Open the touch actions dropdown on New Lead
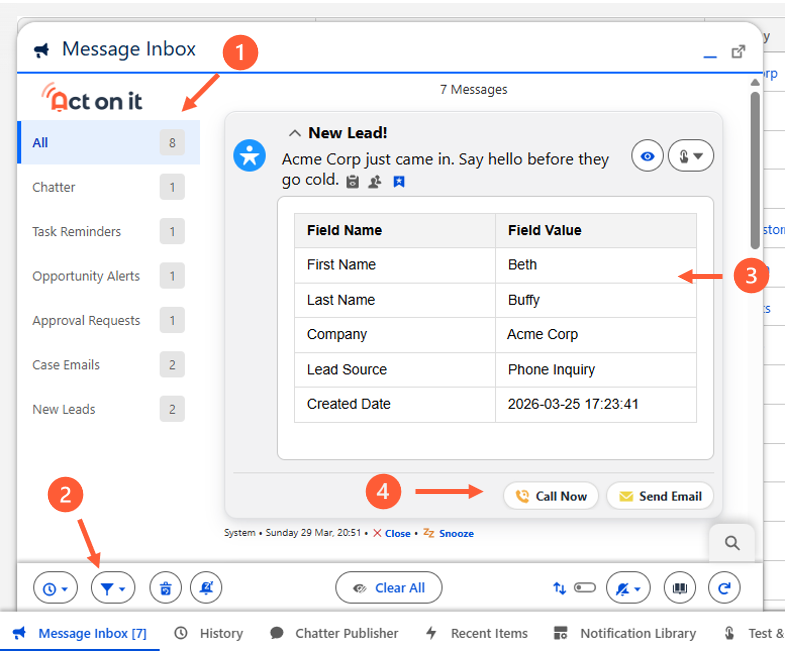787x651 pixels. [x=691, y=156]
